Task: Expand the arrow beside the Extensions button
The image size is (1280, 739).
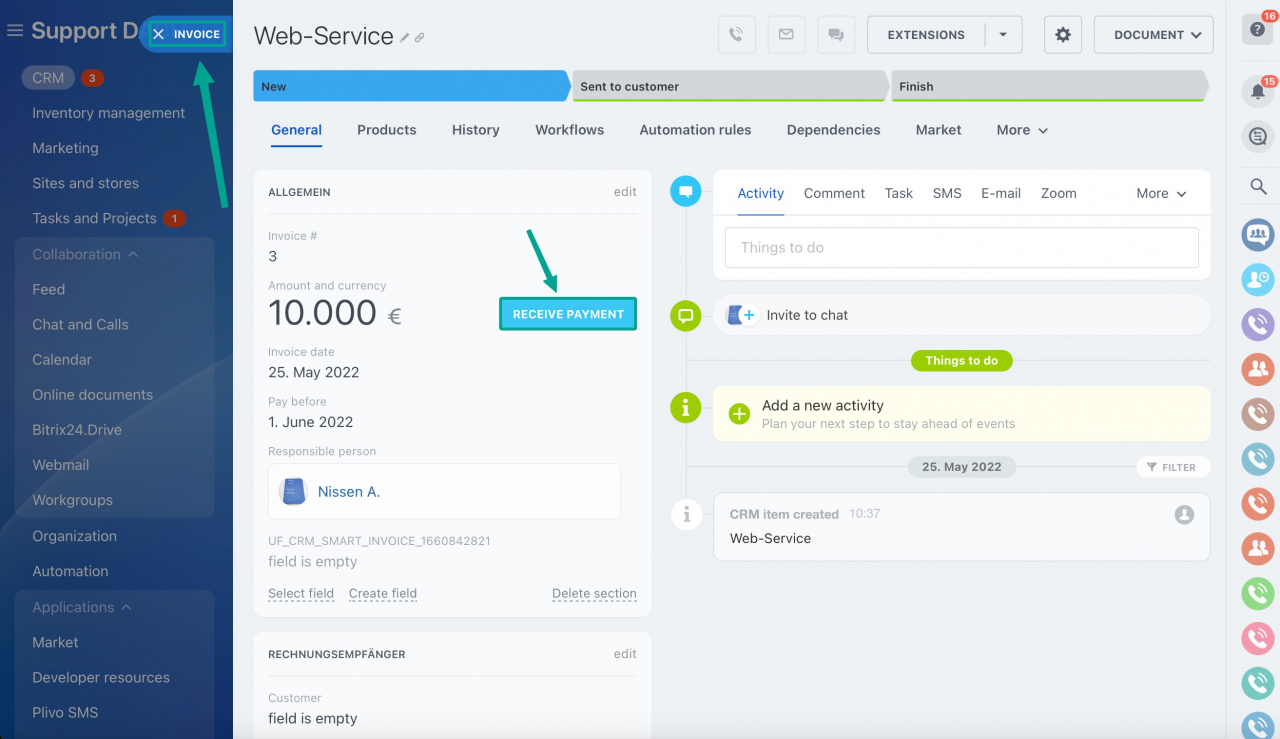Action: (x=1003, y=34)
